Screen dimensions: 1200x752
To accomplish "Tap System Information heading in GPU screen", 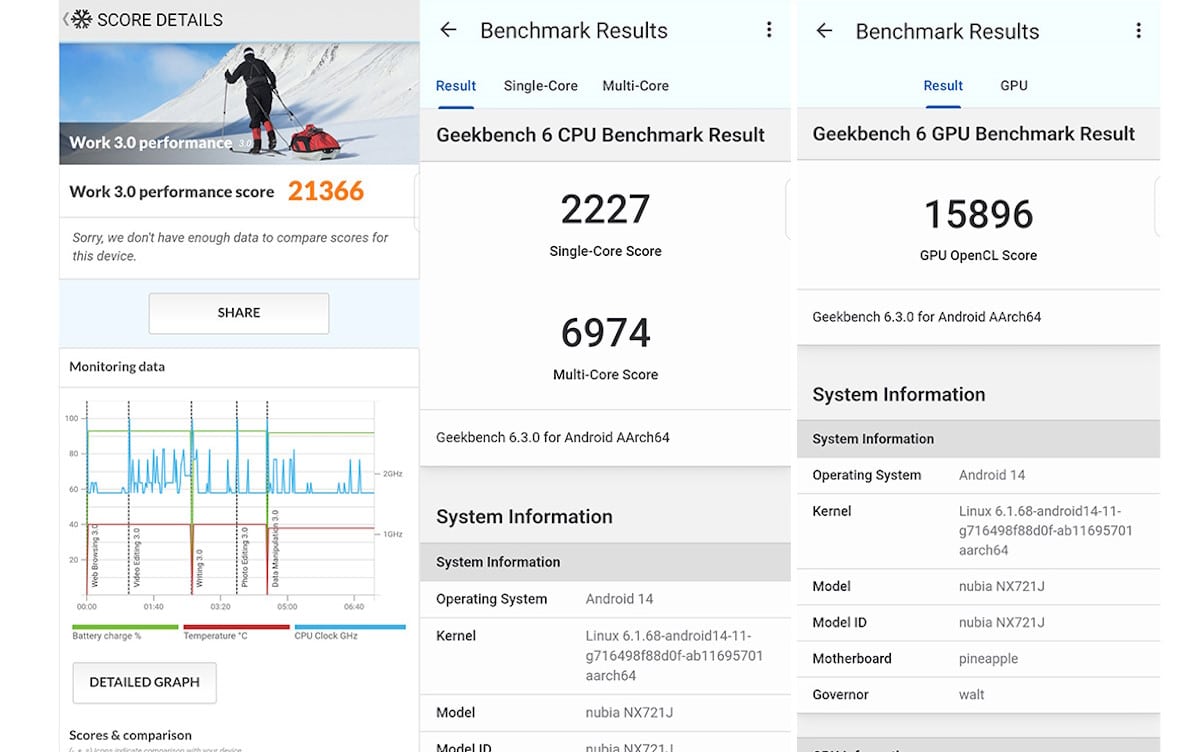I will click(898, 394).
